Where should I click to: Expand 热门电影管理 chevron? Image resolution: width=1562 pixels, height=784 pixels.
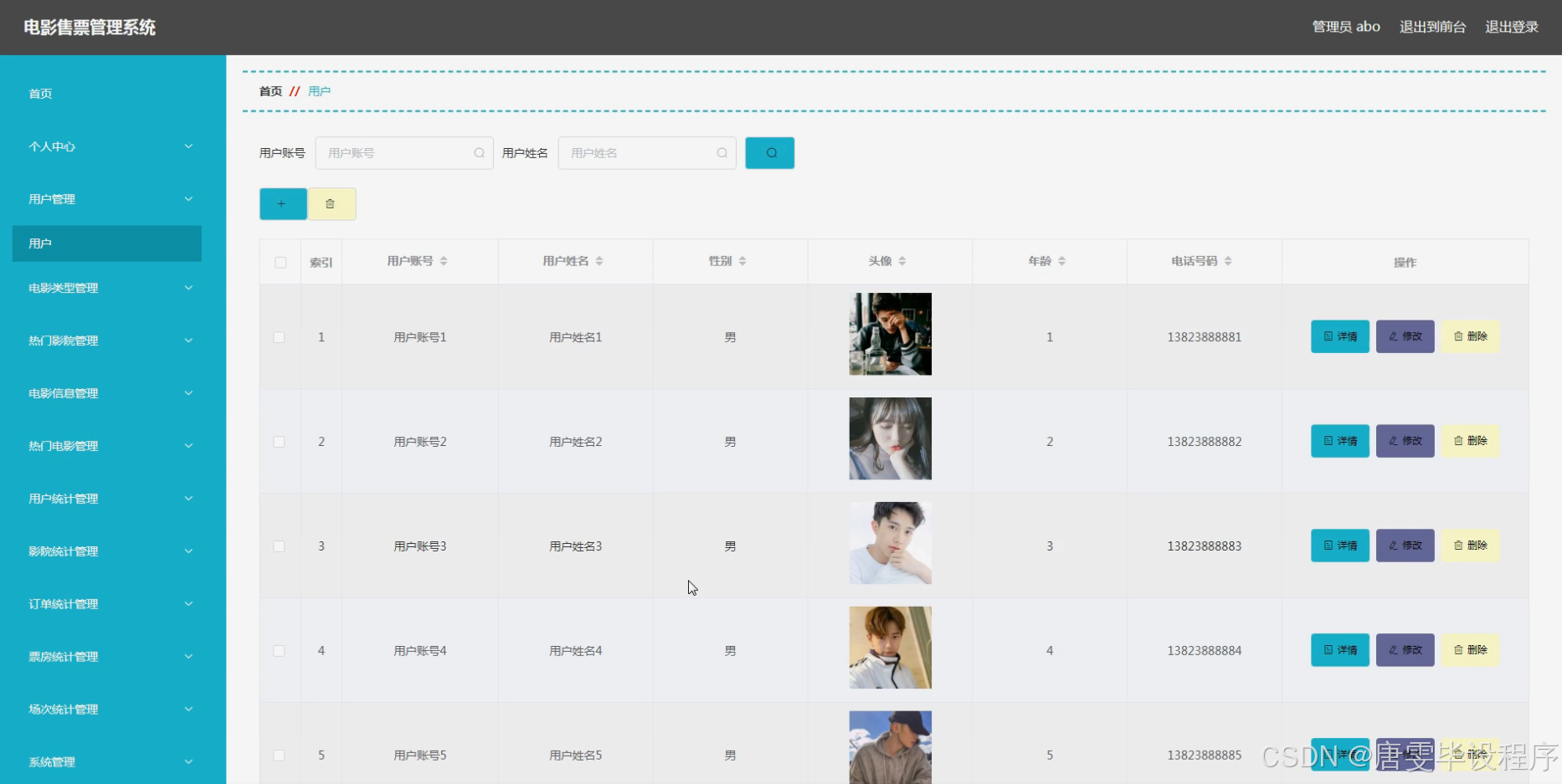(188, 446)
